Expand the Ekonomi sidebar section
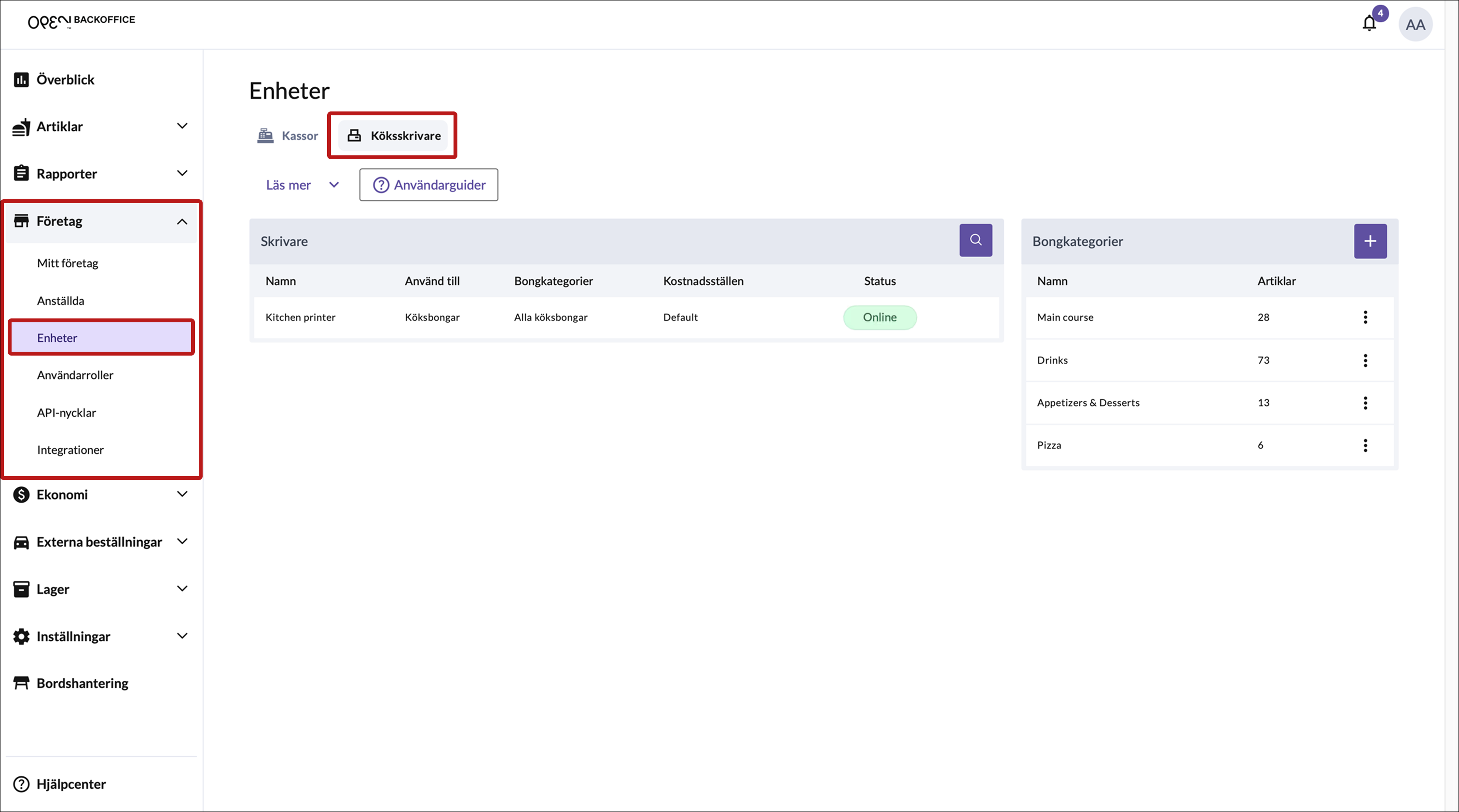The width and height of the screenshot is (1459, 812). (x=181, y=495)
